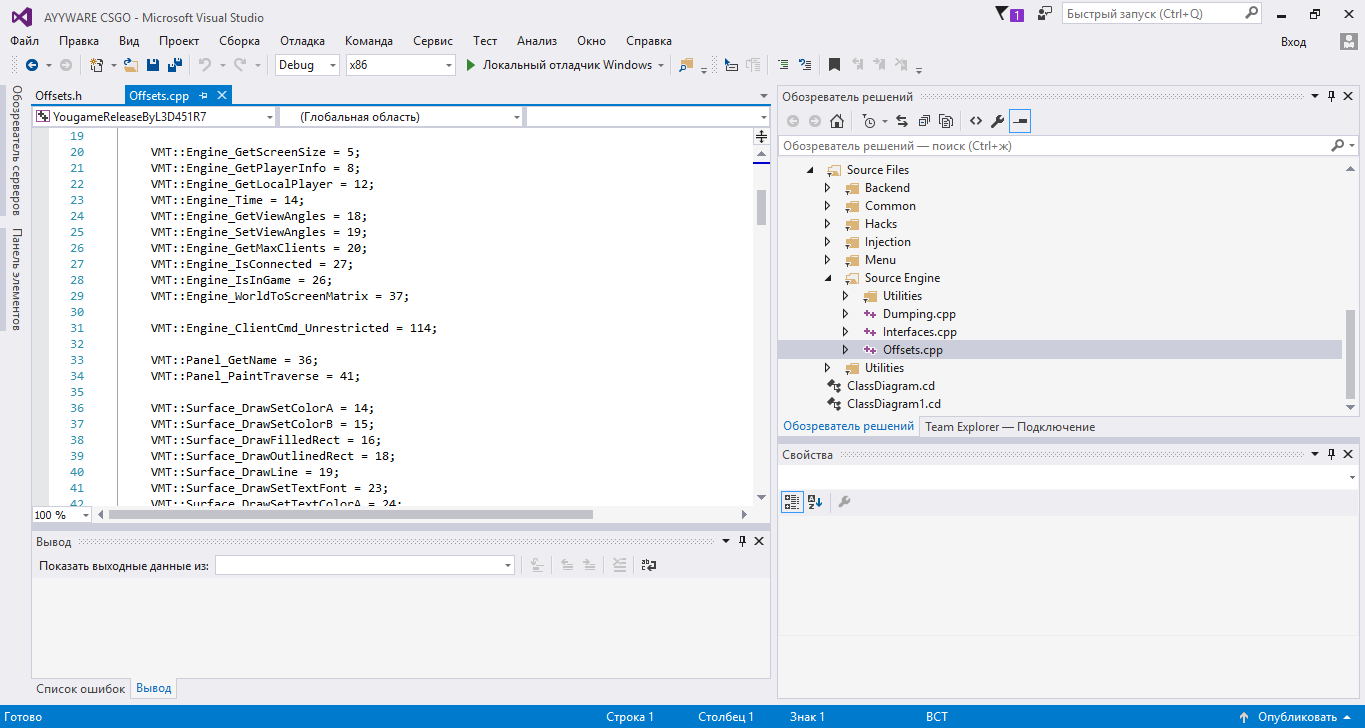Click the split editor handle above the scrollbar
Image resolution: width=1365 pixels, height=728 pixels.
pos(761,136)
